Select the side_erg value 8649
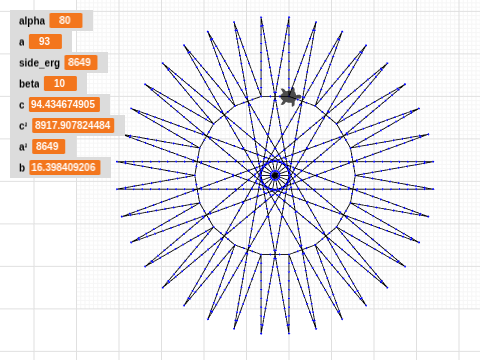 coord(81,62)
